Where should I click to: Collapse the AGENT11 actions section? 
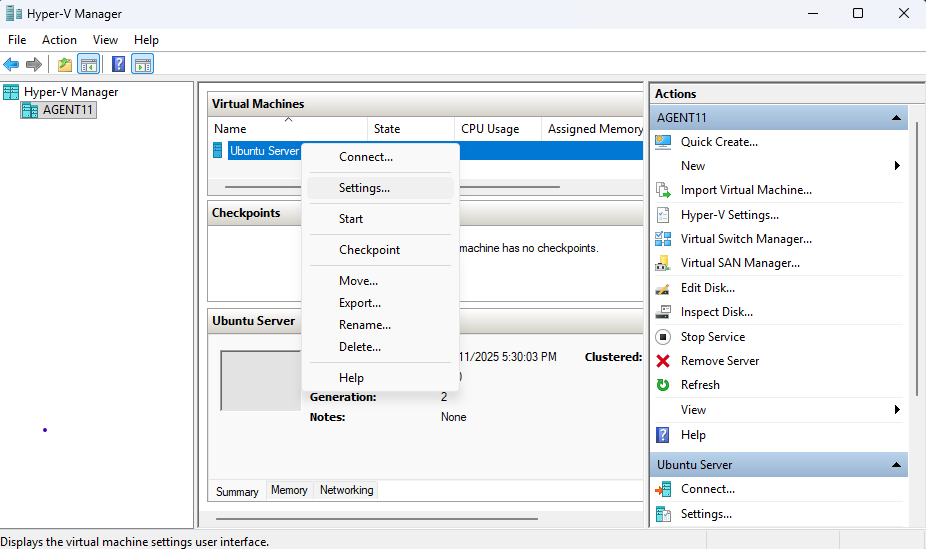[x=897, y=118]
